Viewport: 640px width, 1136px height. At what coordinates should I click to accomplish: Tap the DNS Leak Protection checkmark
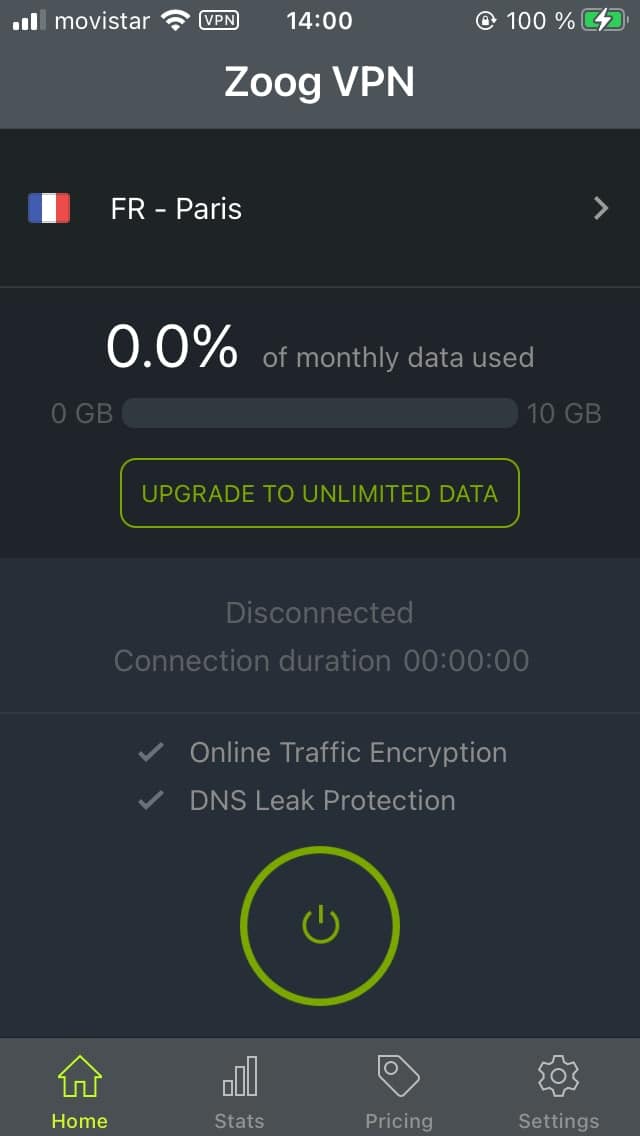150,801
